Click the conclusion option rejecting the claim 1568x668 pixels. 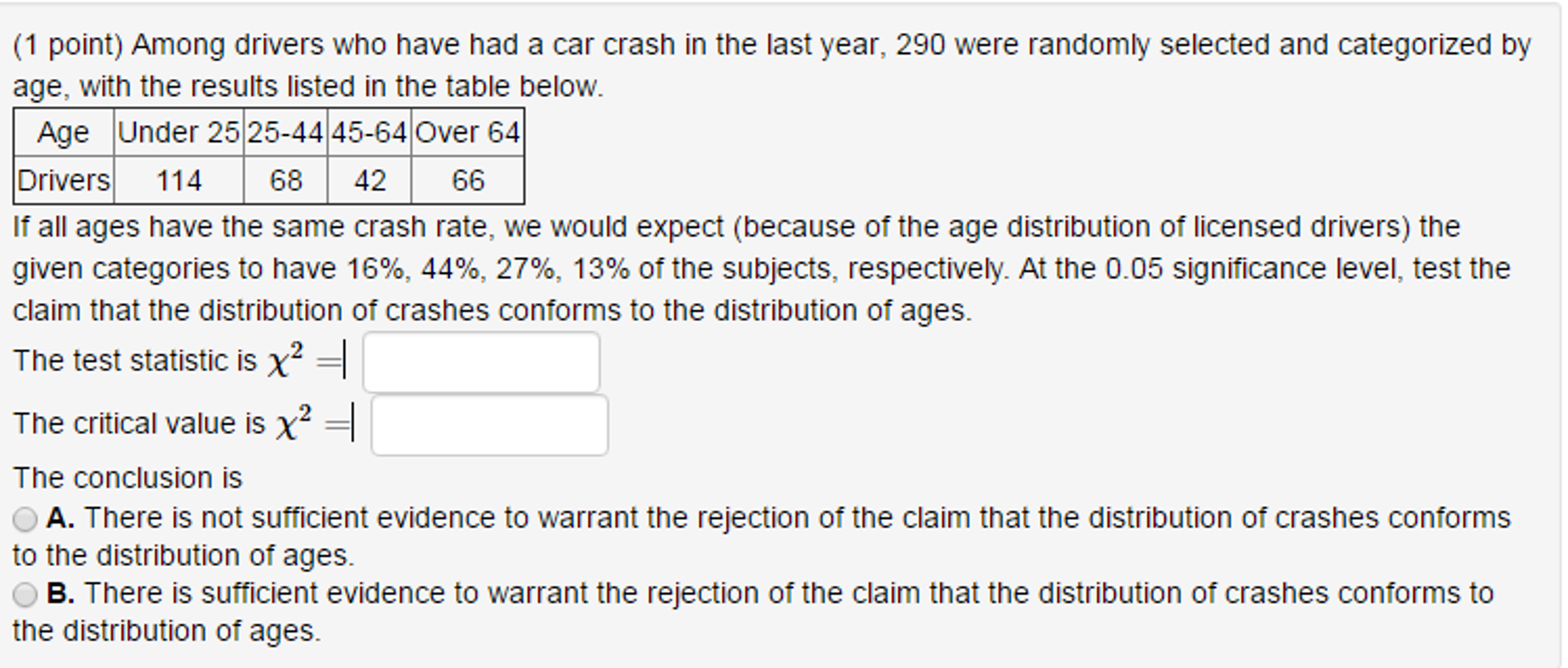pyautogui.click(x=25, y=594)
